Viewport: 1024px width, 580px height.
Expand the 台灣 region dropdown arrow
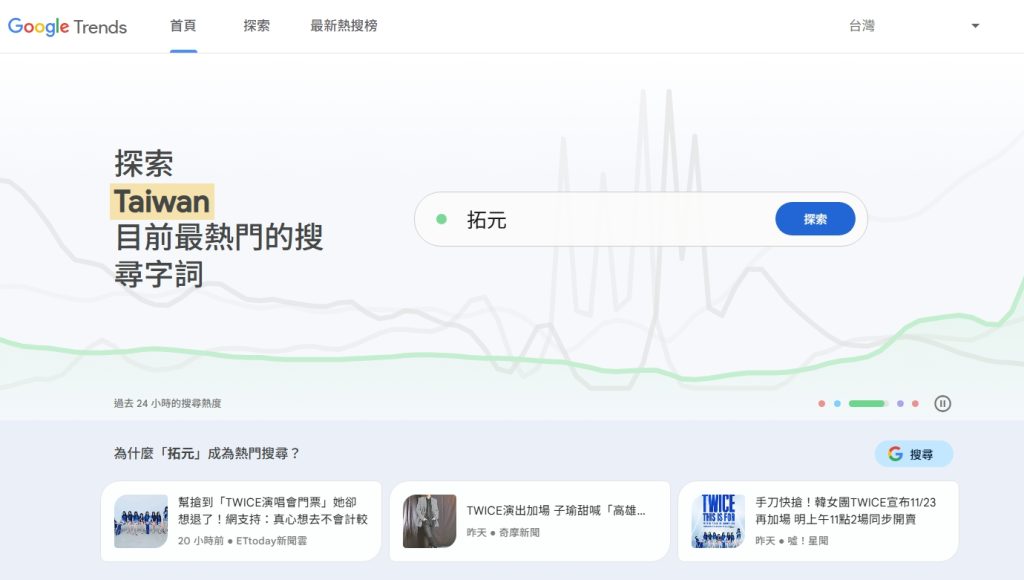975,26
